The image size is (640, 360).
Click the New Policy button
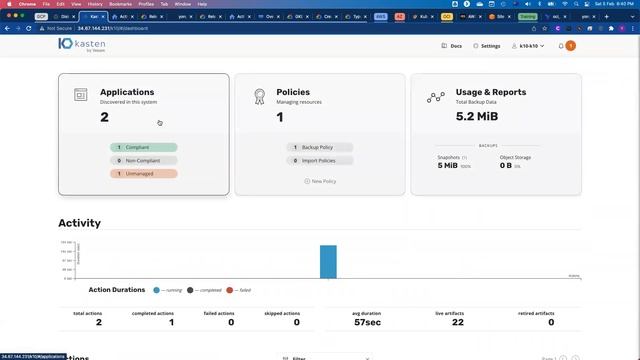tap(320, 181)
